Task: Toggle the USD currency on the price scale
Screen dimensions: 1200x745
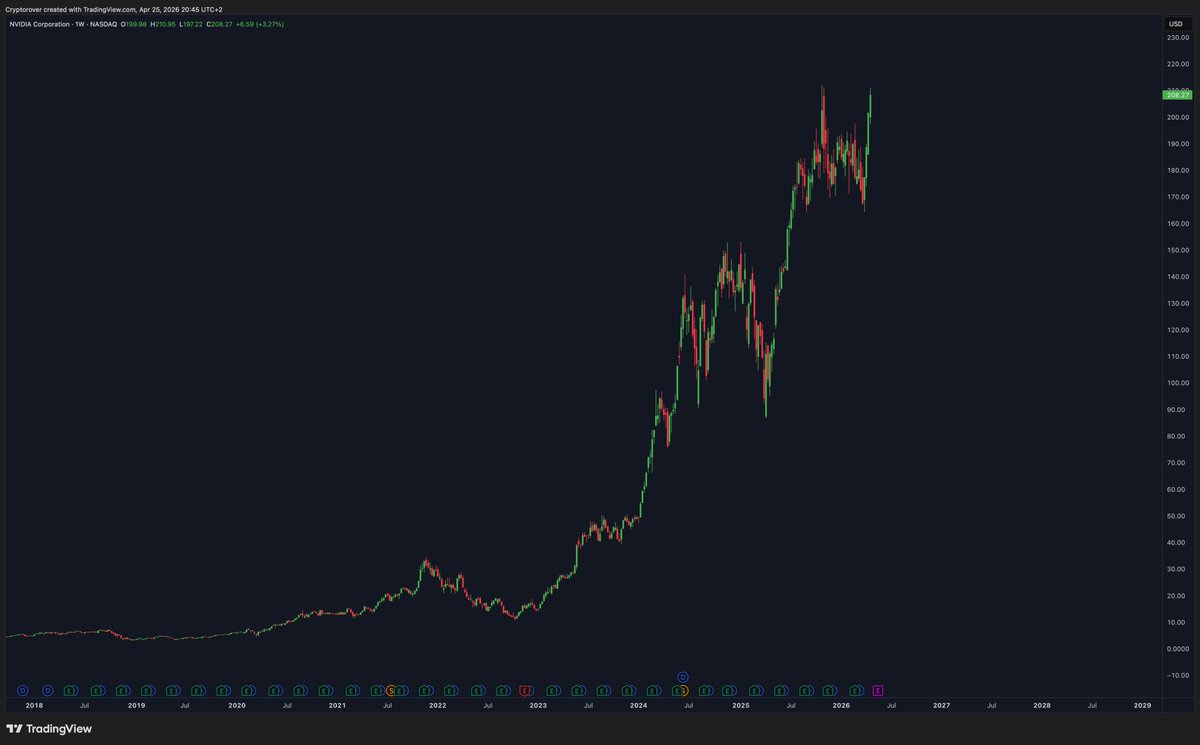Action: pyautogui.click(x=1176, y=22)
